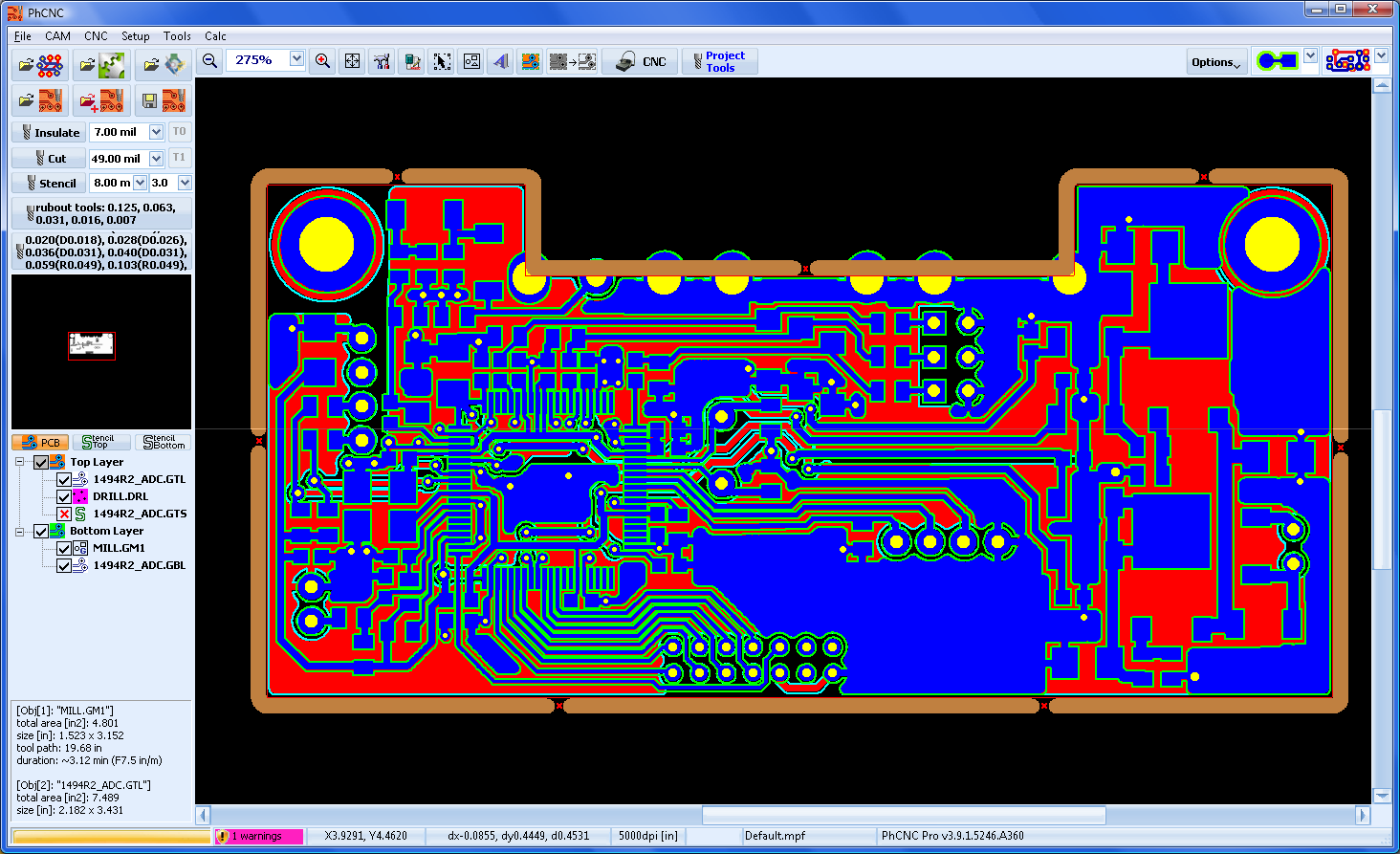Click the fit-to-window zoom icon

coord(353,61)
